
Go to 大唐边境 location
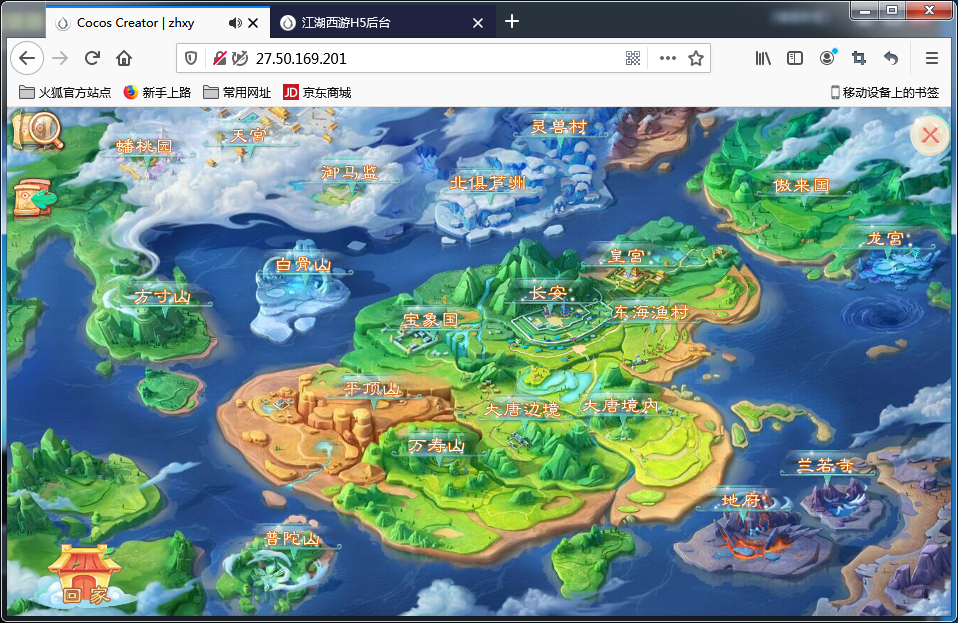tap(522, 409)
